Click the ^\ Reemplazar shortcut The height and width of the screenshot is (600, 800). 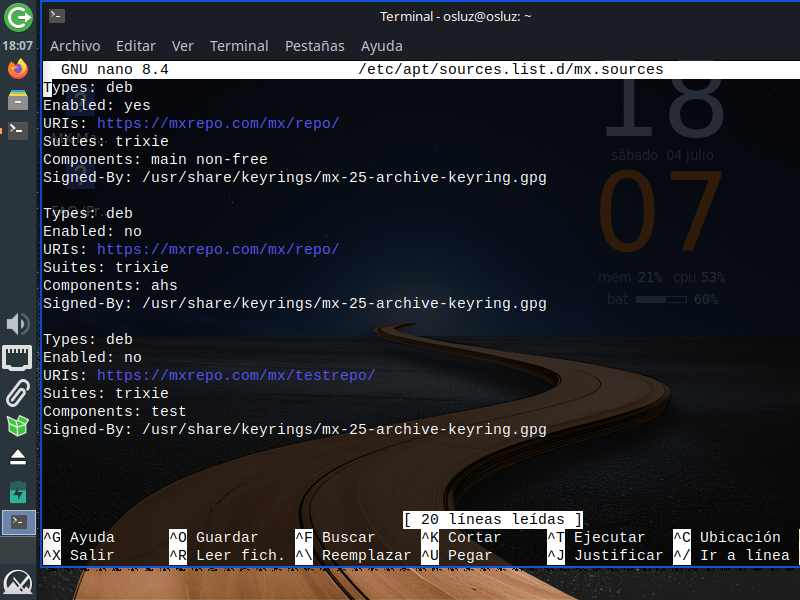point(353,555)
